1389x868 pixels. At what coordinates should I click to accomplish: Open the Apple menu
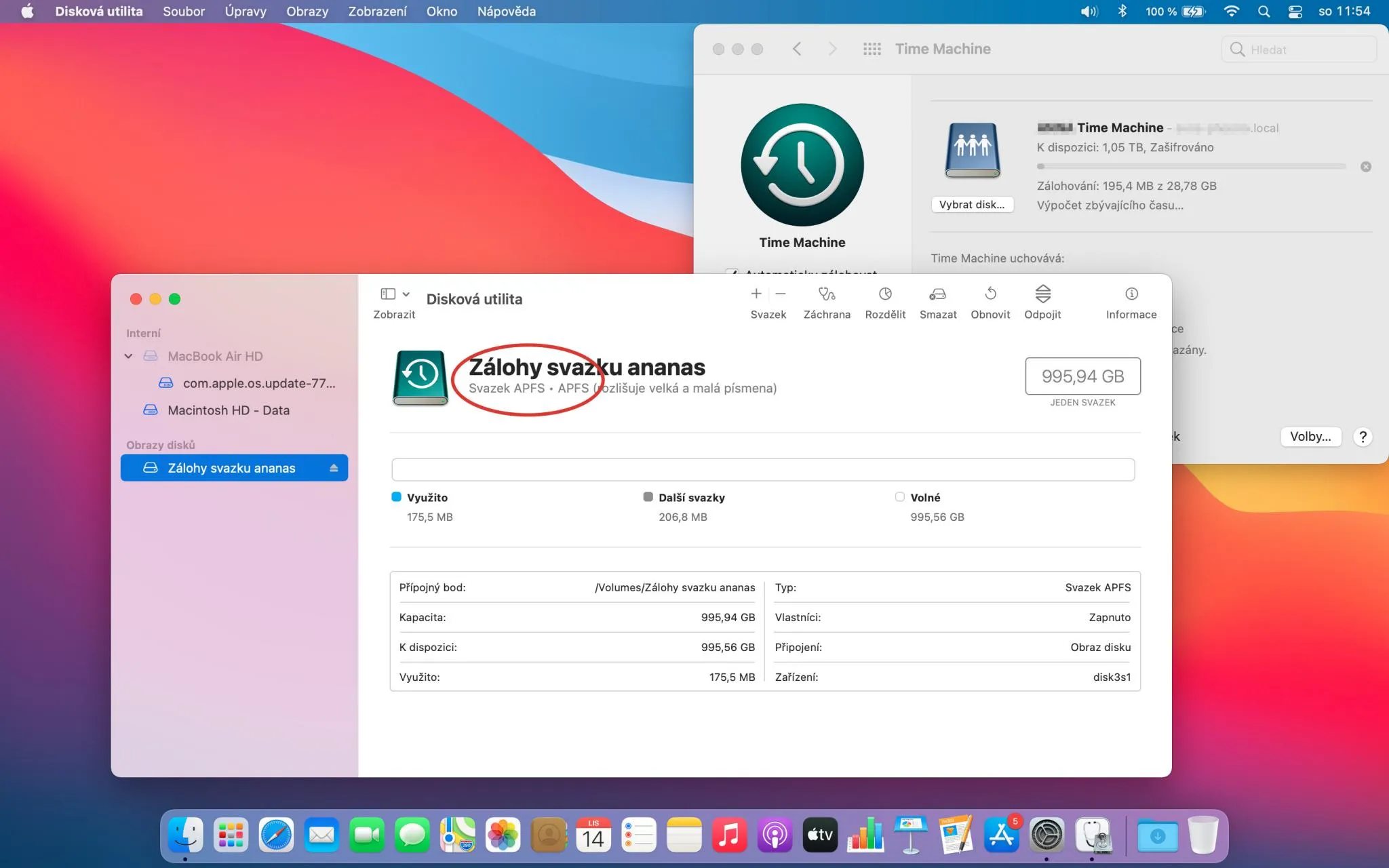click(27, 12)
